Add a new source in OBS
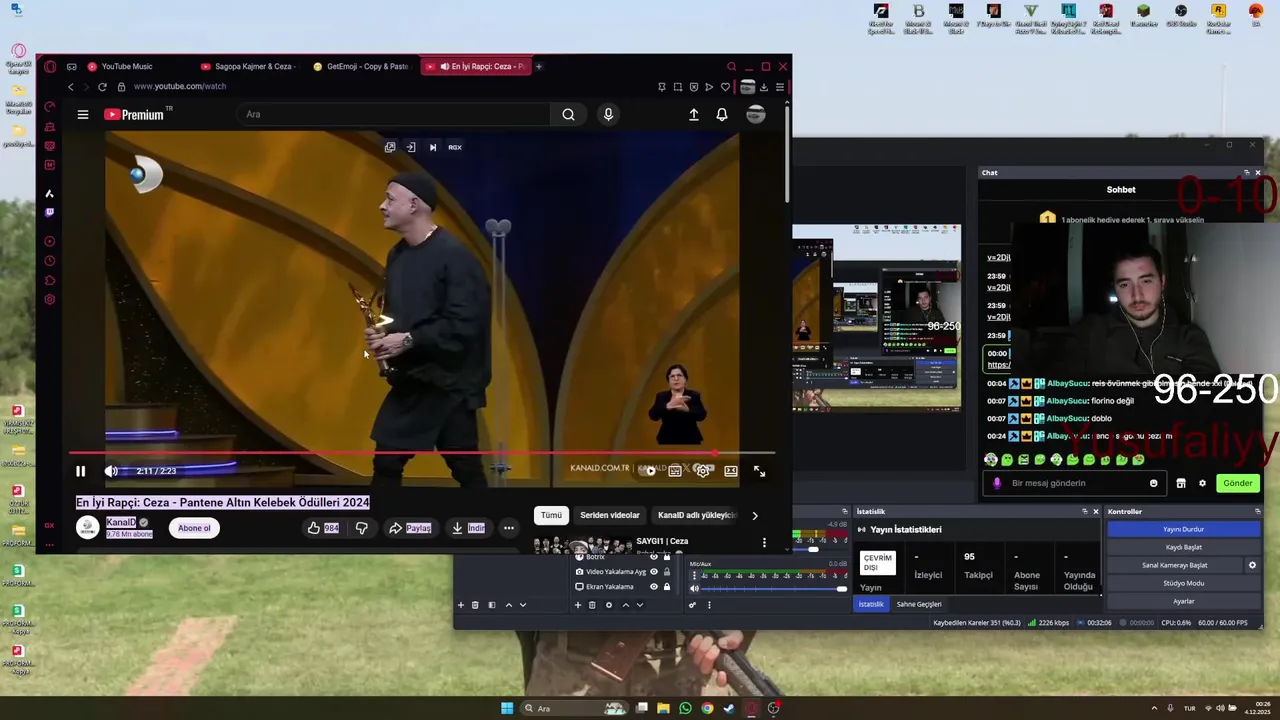This screenshot has height=720, width=1280. (x=577, y=605)
